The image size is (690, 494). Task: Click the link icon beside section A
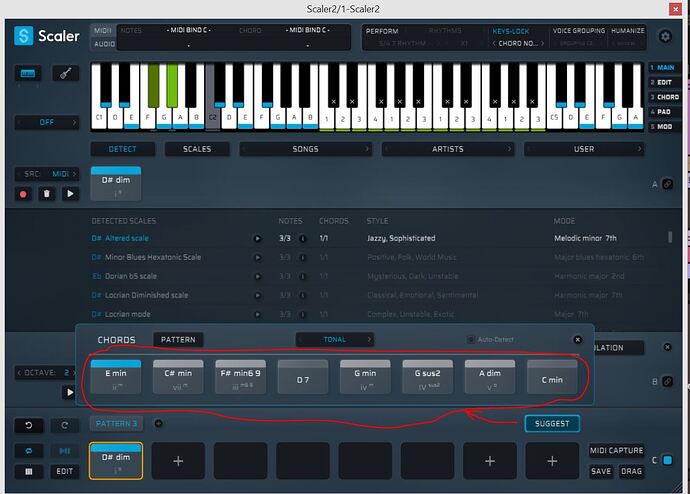click(x=668, y=184)
